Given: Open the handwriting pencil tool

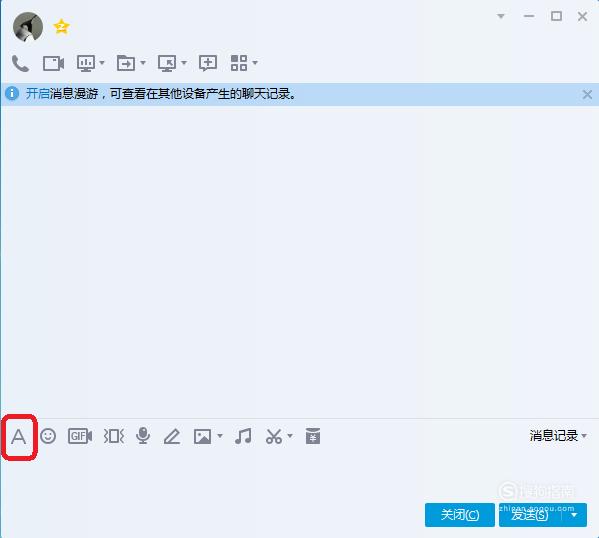Looking at the screenshot, I should click(172, 436).
